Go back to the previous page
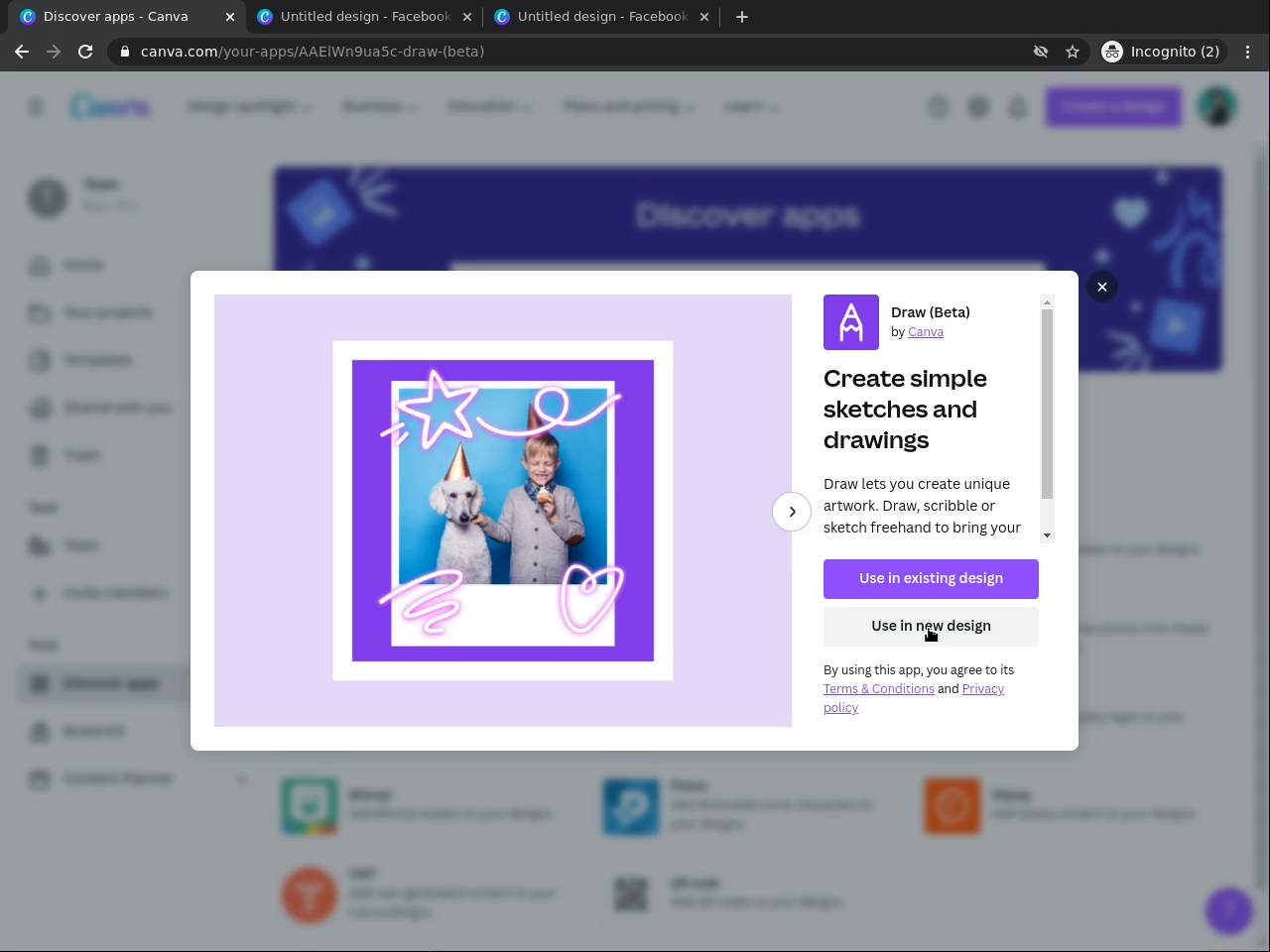The height and width of the screenshot is (952, 1270). coord(22,52)
